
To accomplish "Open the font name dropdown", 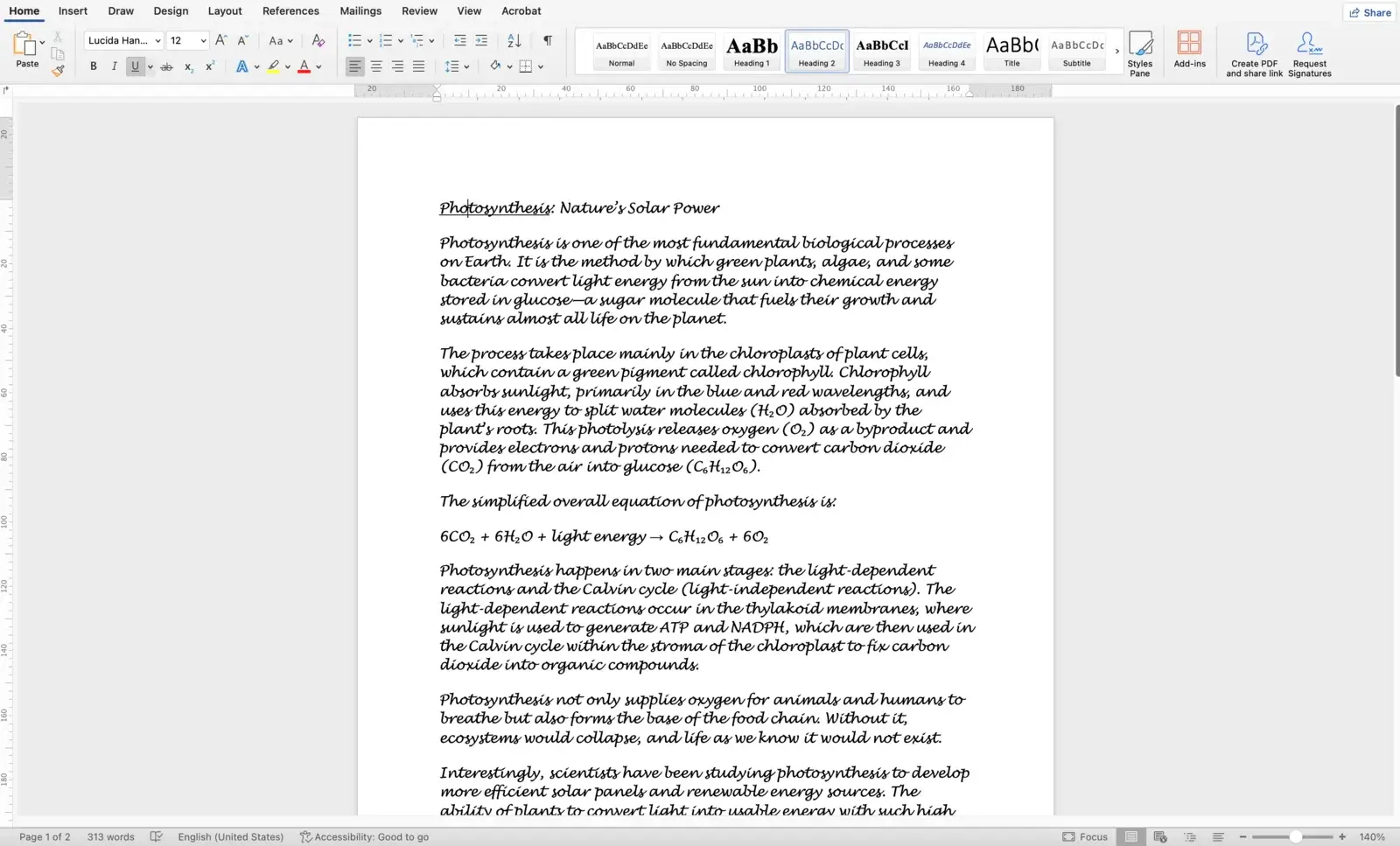I will [157, 41].
